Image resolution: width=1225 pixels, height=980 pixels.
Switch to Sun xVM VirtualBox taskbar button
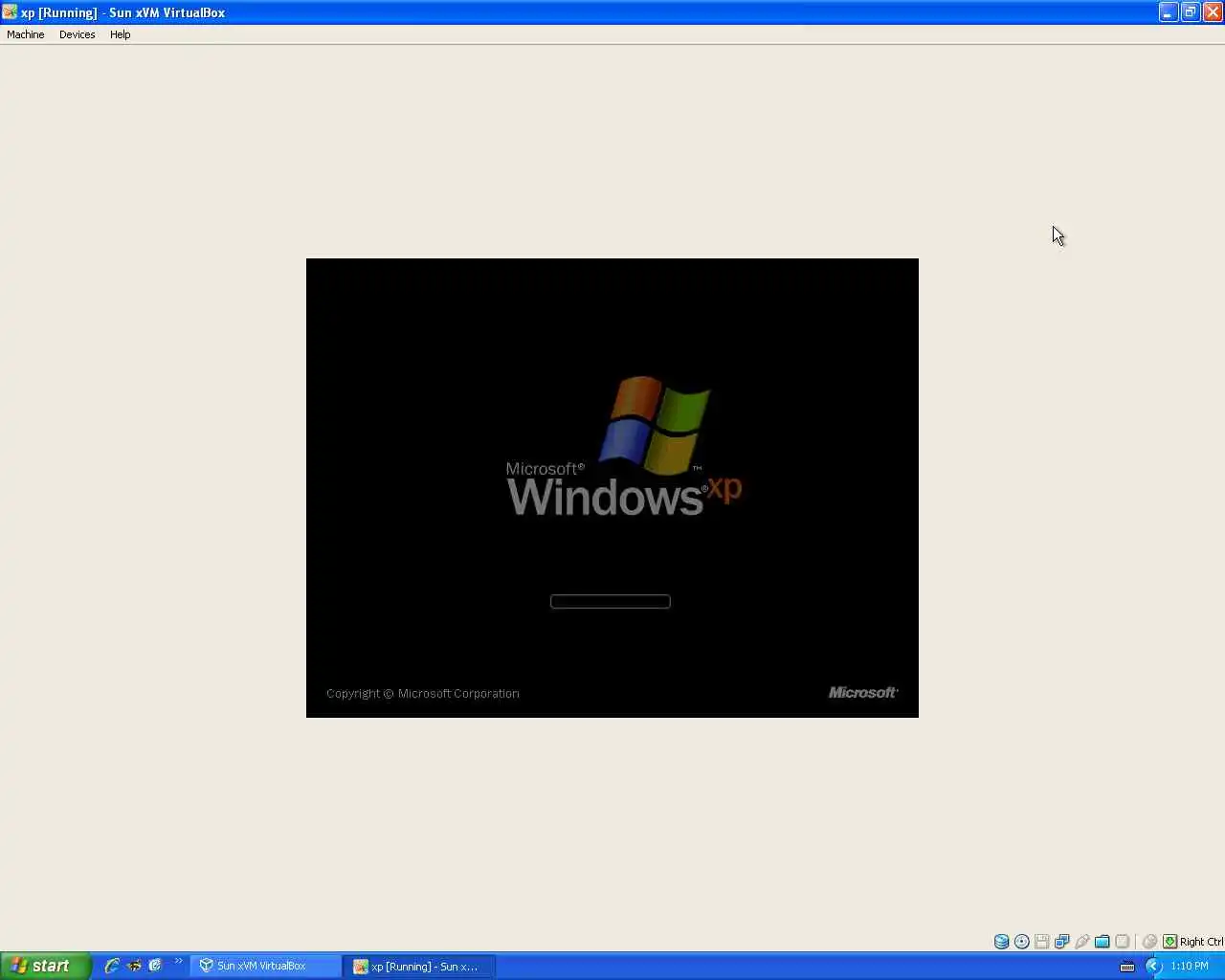(x=265, y=966)
